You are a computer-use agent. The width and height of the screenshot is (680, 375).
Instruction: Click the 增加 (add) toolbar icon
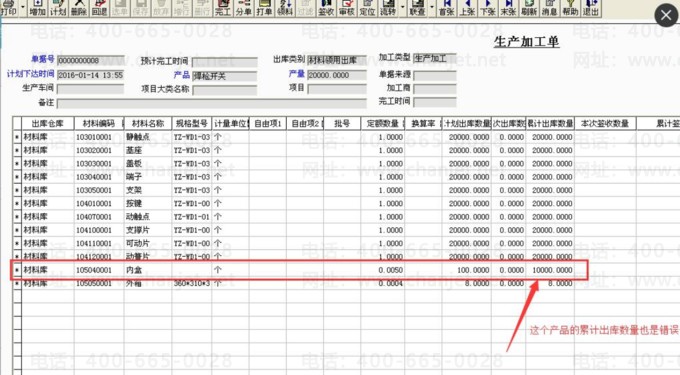click(x=38, y=8)
